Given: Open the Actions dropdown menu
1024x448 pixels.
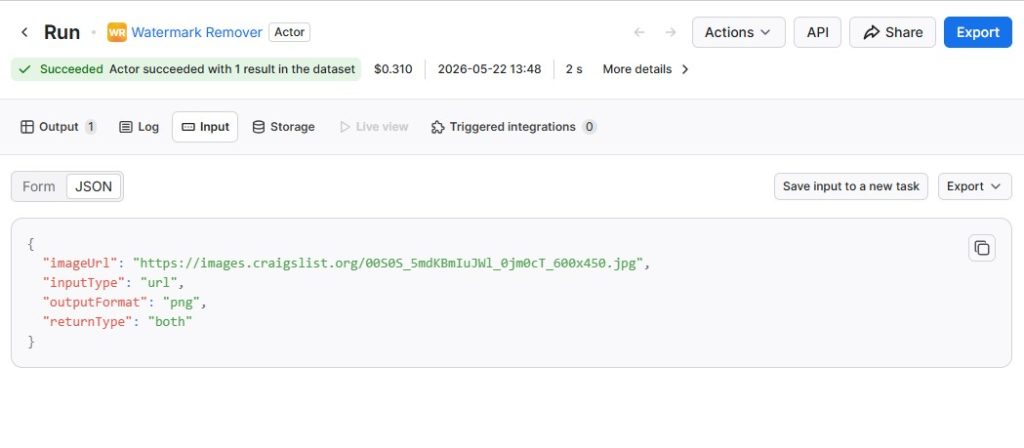Looking at the screenshot, I should (x=739, y=32).
